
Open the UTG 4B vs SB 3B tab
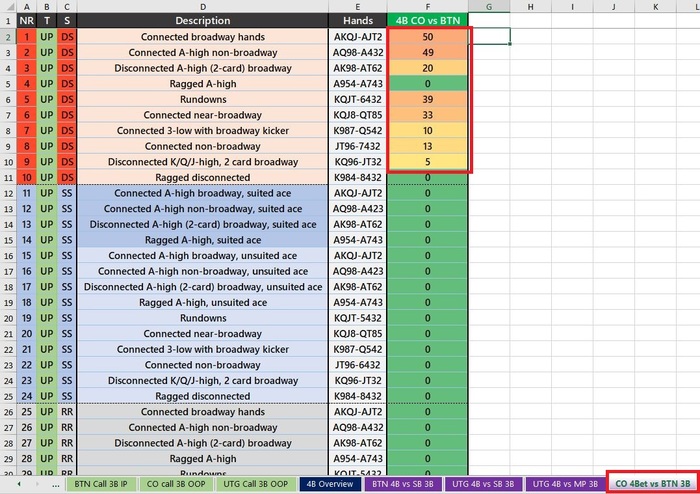[483, 484]
